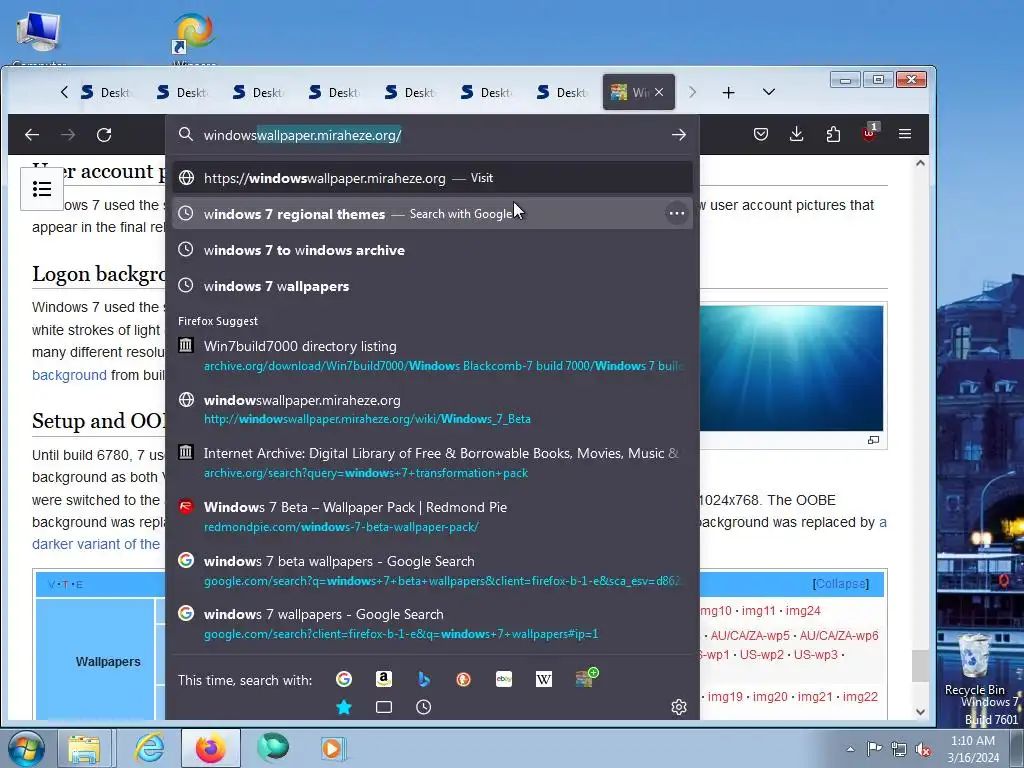The width and height of the screenshot is (1024, 768).
Task: Search this time with Amazon icon
Action: pyautogui.click(x=384, y=679)
